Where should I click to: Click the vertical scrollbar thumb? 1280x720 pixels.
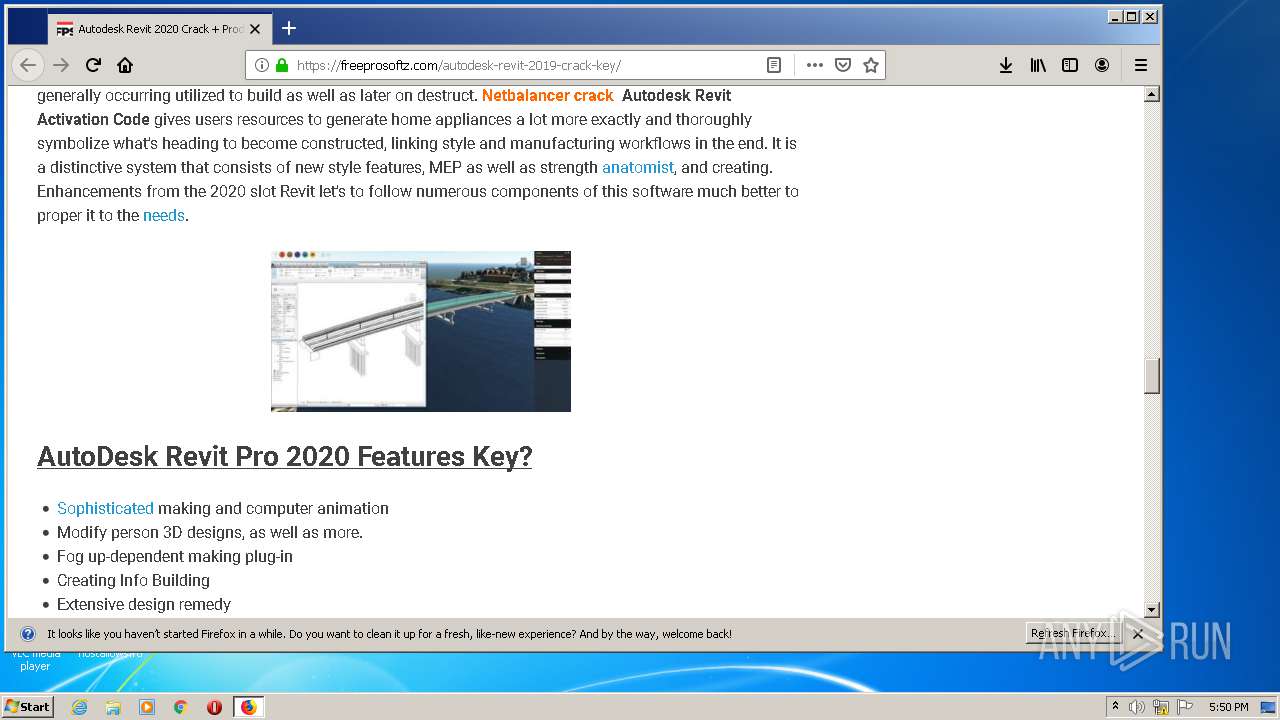coord(1152,376)
